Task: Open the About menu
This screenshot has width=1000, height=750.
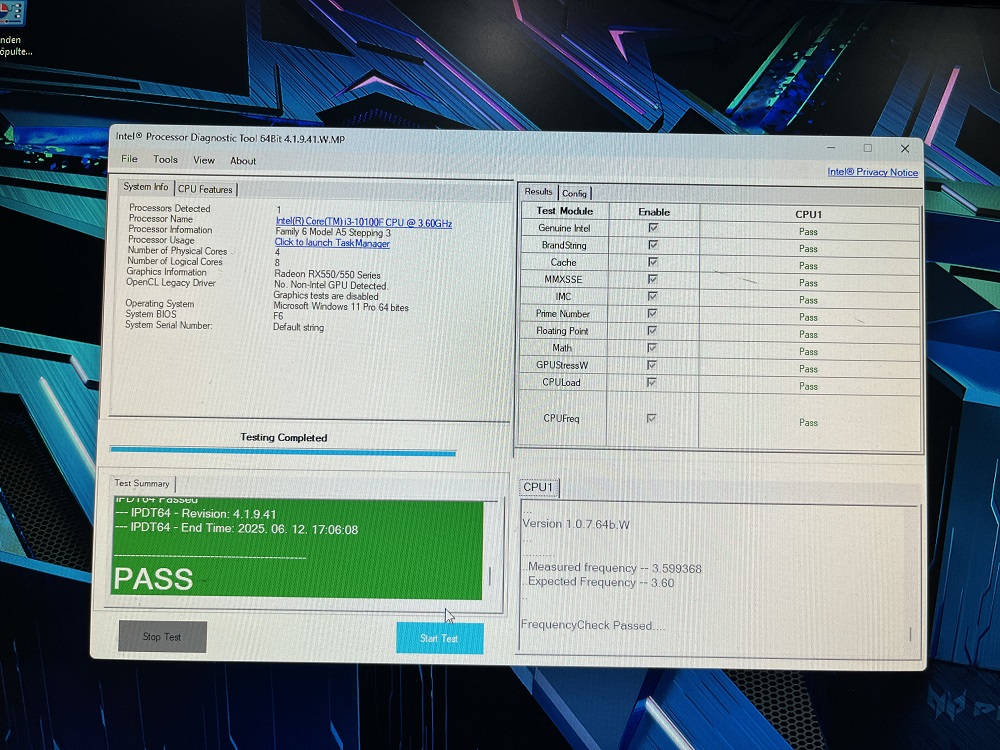Action: point(243,161)
